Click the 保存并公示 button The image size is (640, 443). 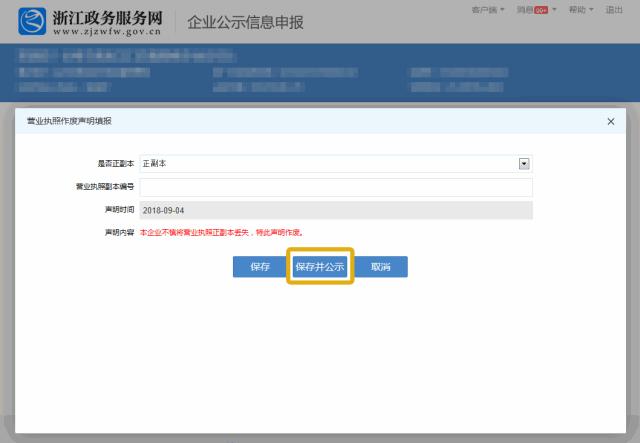pyautogui.click(x=320, y=267)
